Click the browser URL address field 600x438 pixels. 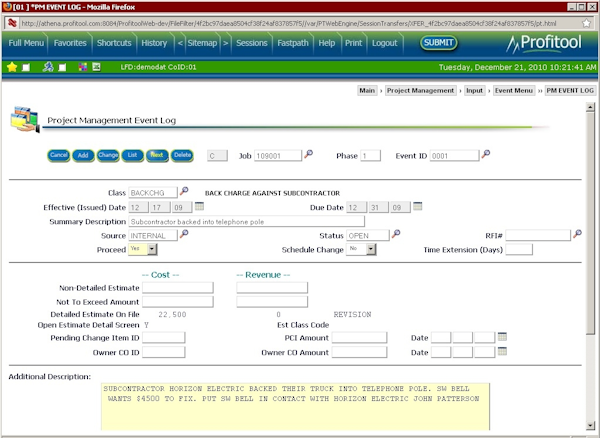[x=299, y=23]
